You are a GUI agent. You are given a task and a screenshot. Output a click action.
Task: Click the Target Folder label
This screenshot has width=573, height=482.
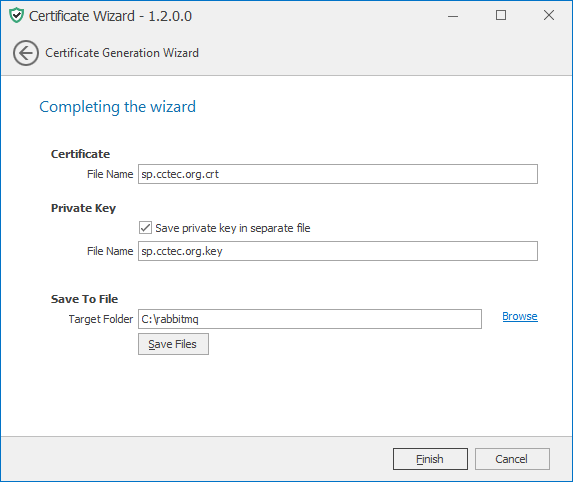point(100,319)
